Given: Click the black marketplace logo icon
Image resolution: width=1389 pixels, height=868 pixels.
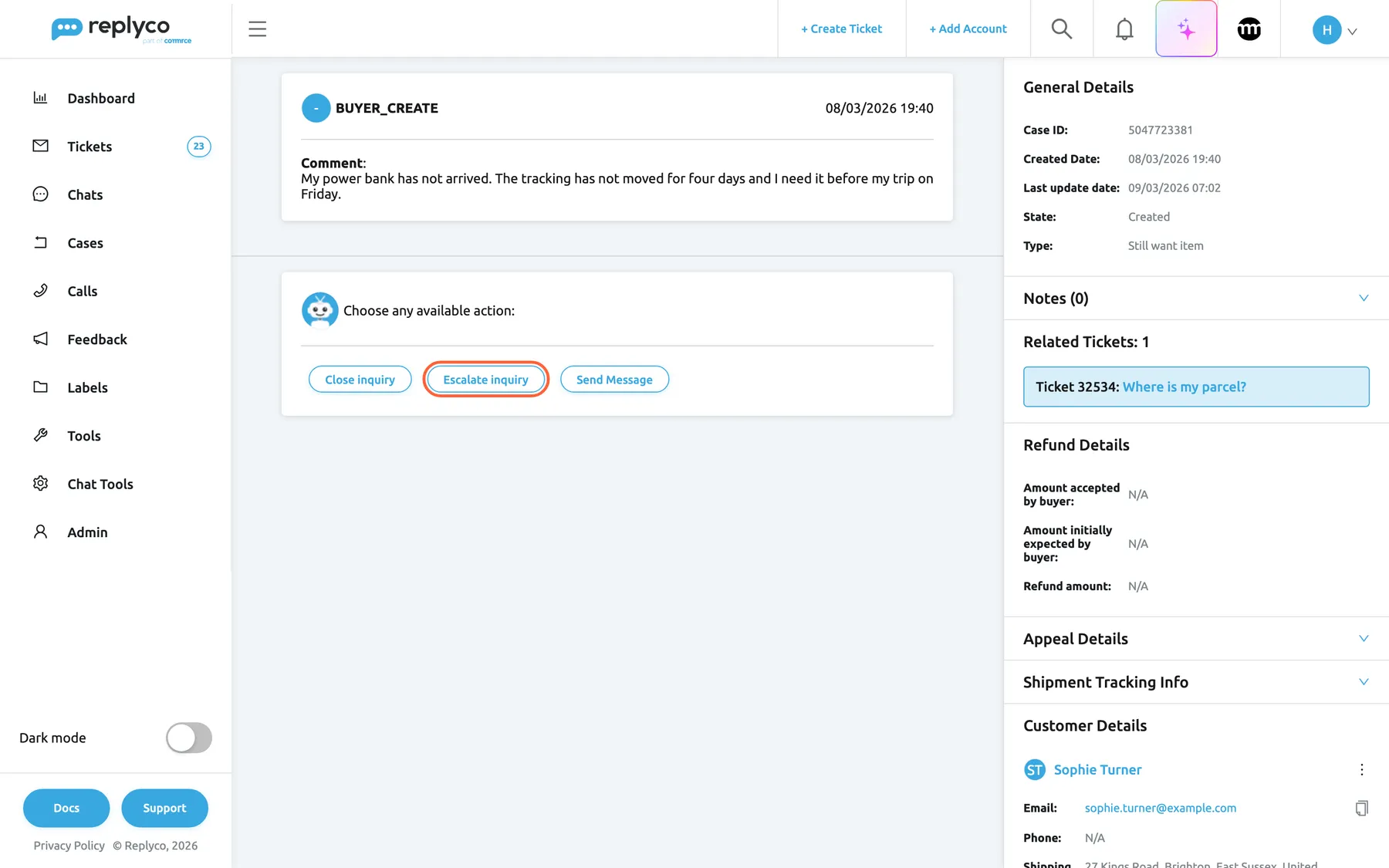Looking at the screenshot, I should [x=1249, y=29].
